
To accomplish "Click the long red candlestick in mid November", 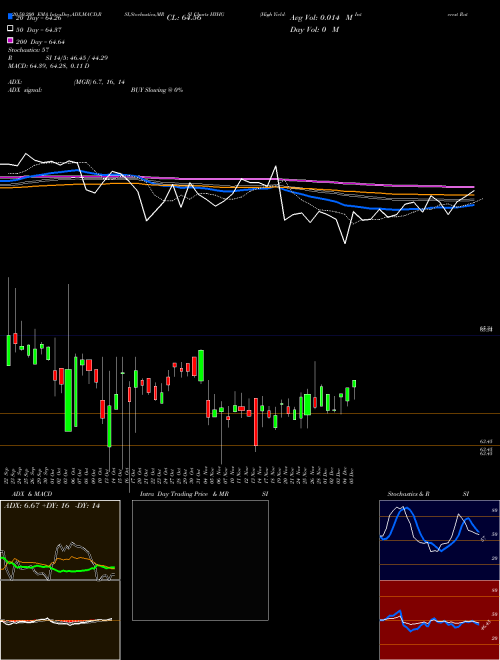I will pyautogui.click(x=255, y=422).
